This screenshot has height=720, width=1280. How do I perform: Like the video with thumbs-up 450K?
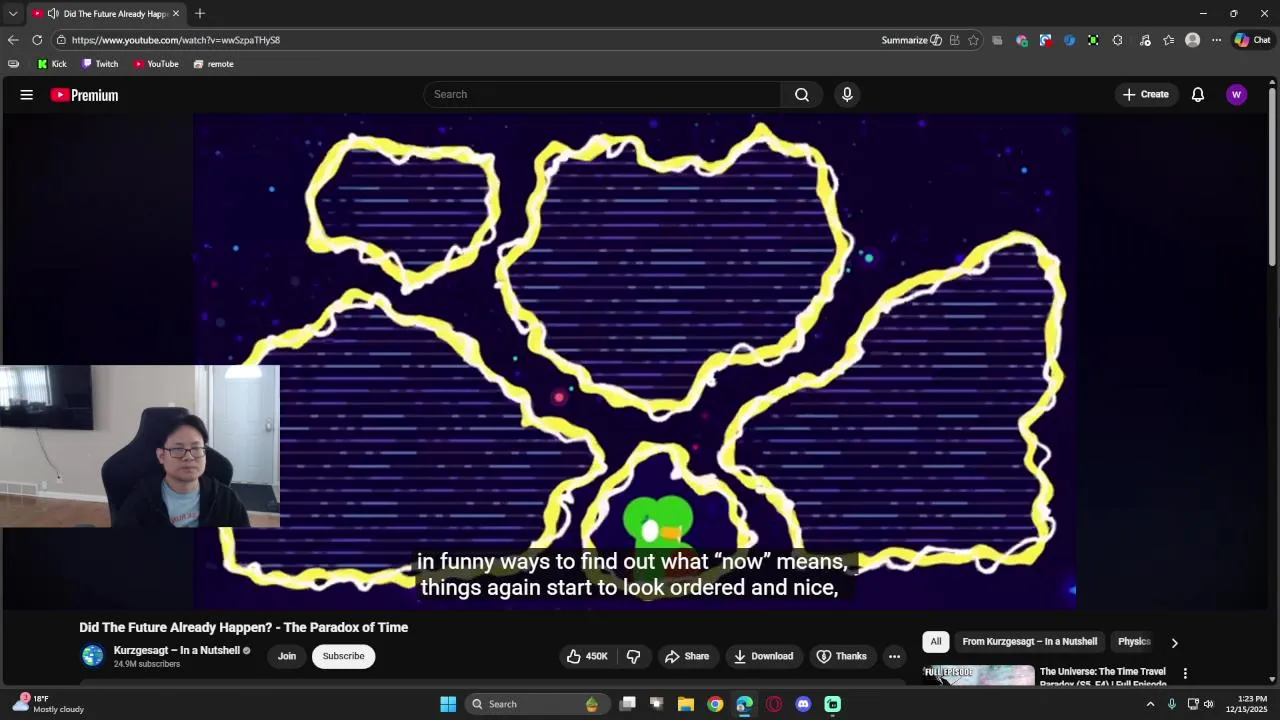coord(587,656)
